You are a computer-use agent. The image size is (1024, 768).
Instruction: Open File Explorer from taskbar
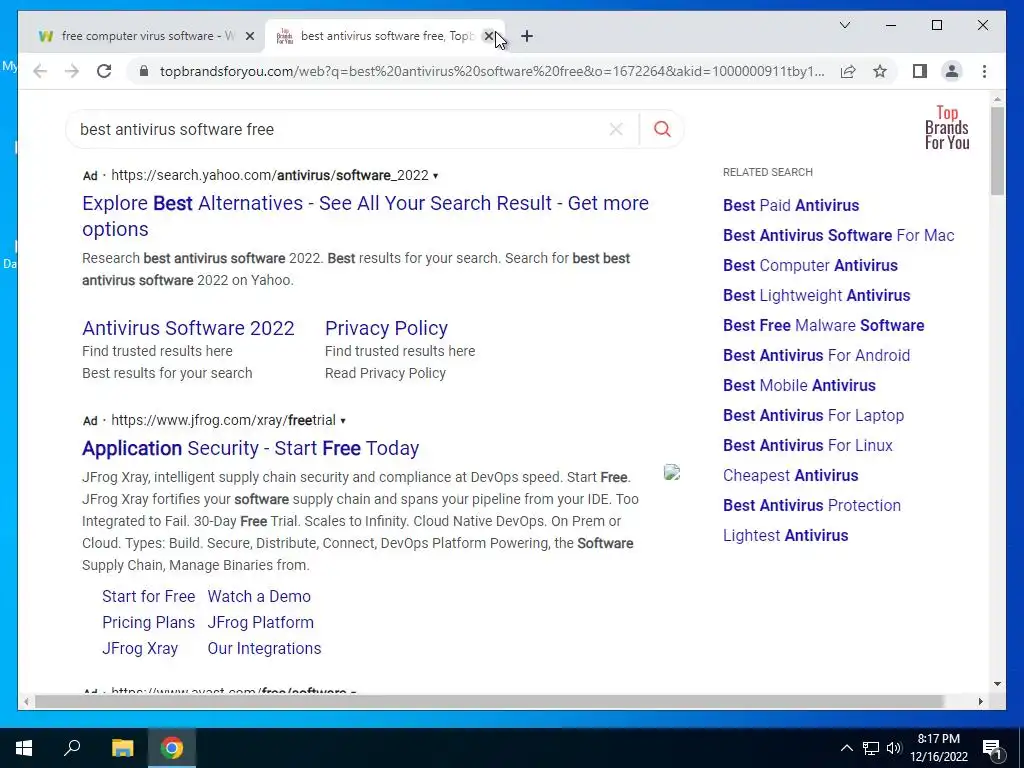pyautogui.click(x=122, y=748)
